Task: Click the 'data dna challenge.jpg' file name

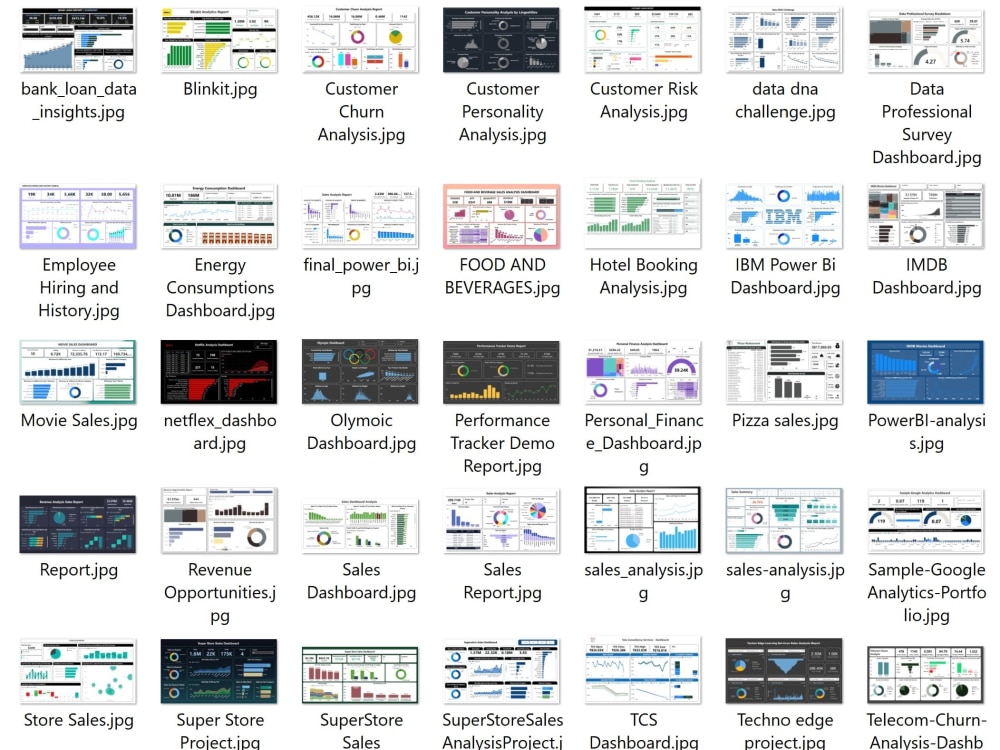Action: click(x=785, y=100)
